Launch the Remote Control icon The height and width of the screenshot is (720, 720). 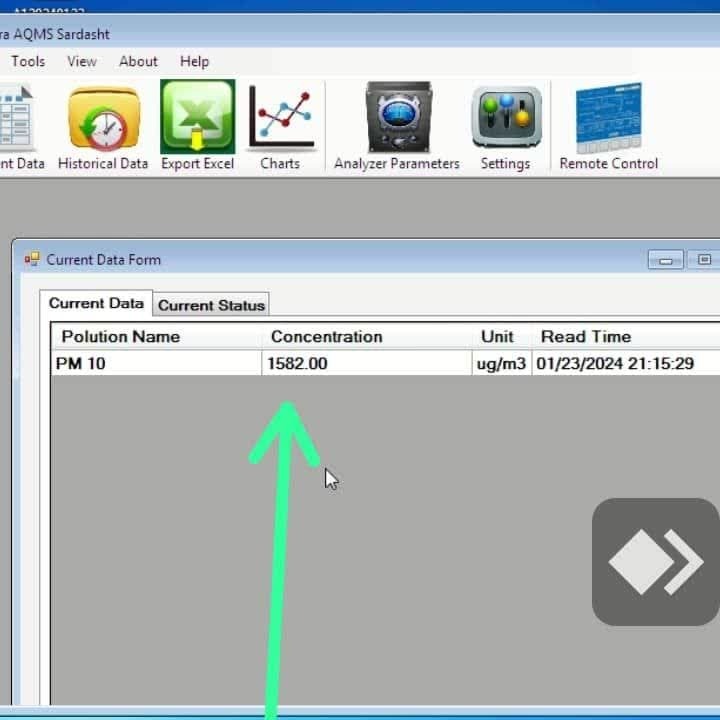(x=608, y=120)
